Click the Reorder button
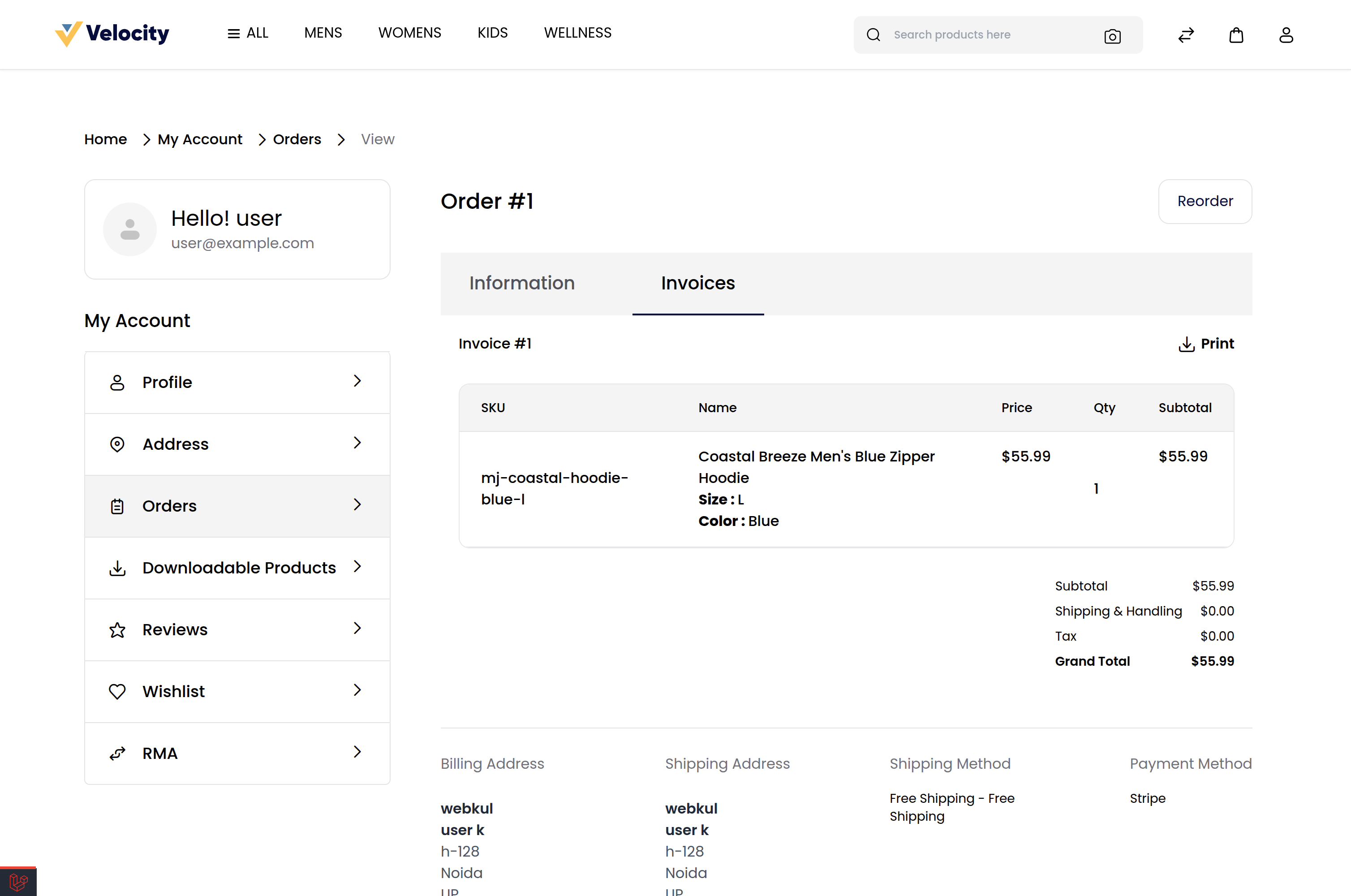Viewport: 1351px width, 896px height. click(1205, 201)
